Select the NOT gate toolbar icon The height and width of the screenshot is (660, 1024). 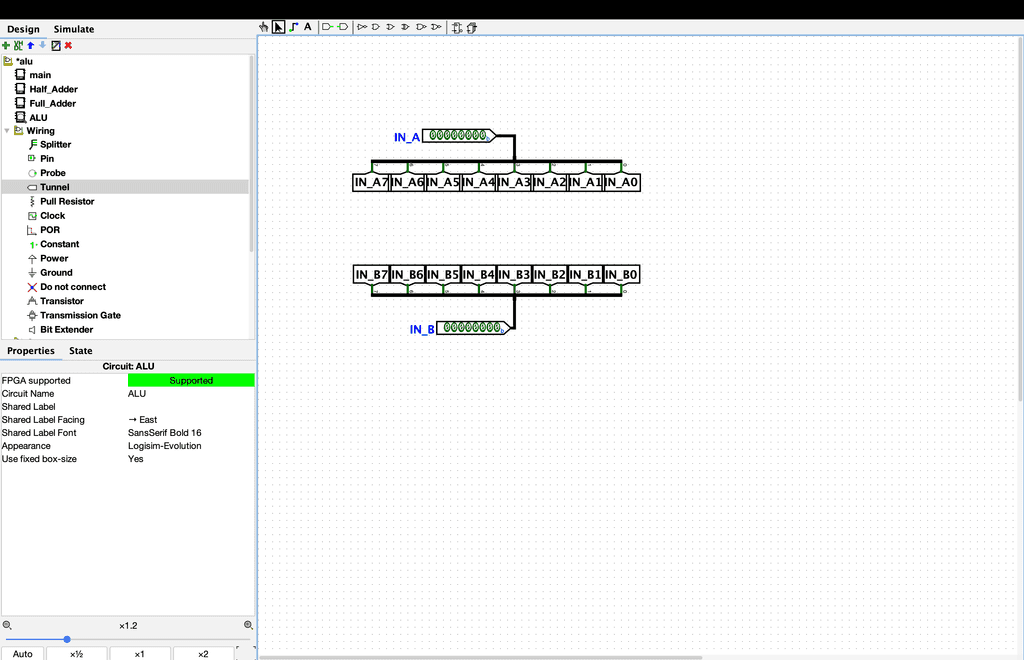point(362,27)
